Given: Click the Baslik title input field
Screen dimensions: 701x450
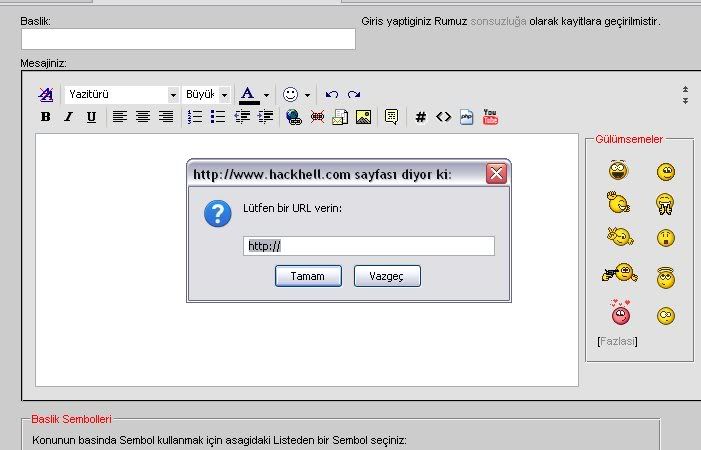Looking at the screenshot, I should (x=188, y=39).
